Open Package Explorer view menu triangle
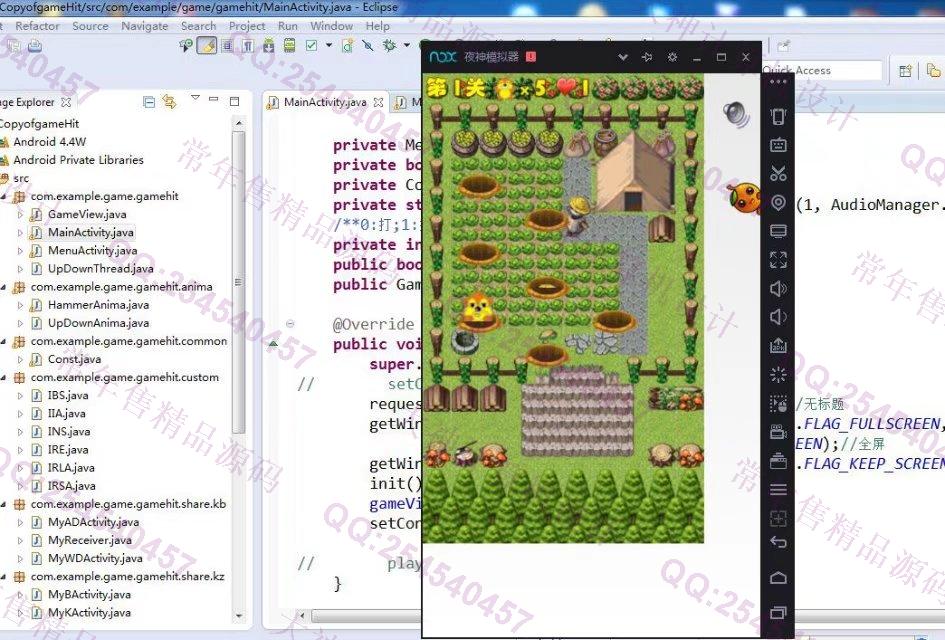 pyautogui.click(x=195, y=97)
